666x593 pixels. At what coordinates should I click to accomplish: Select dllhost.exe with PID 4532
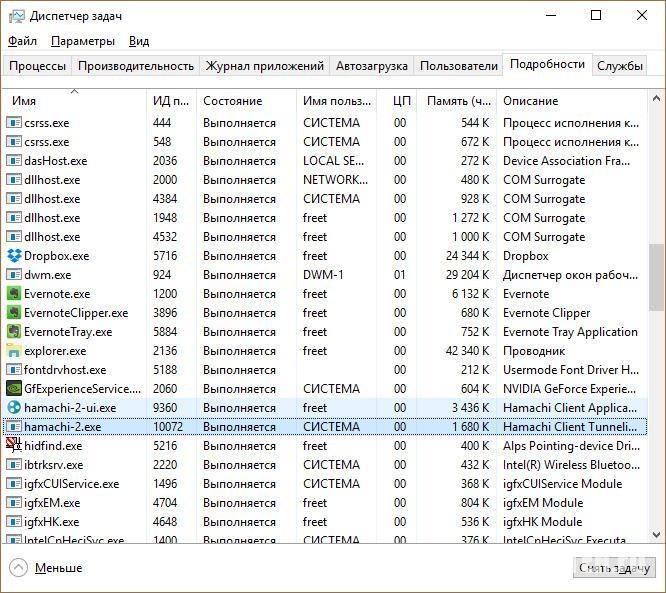tap(325, 237)
